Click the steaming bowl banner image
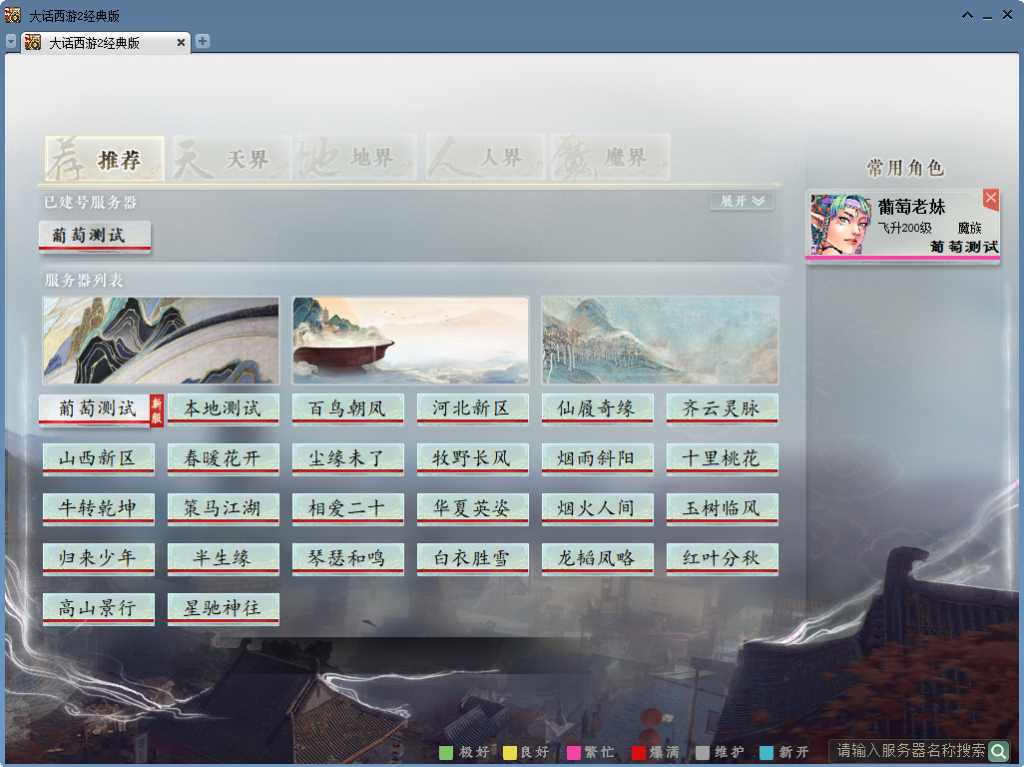The width and height of the screenshot is (1024, 767). [x=410, y=340]
